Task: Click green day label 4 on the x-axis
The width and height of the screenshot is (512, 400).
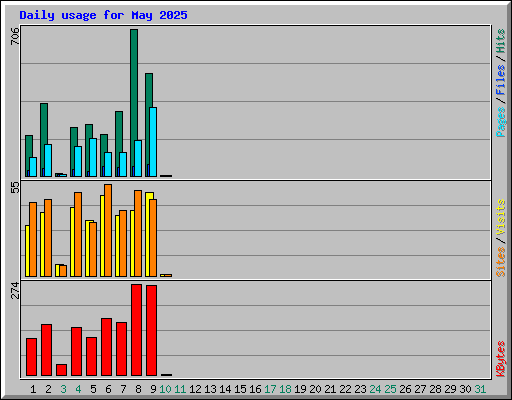Action: tap(78, 389)
